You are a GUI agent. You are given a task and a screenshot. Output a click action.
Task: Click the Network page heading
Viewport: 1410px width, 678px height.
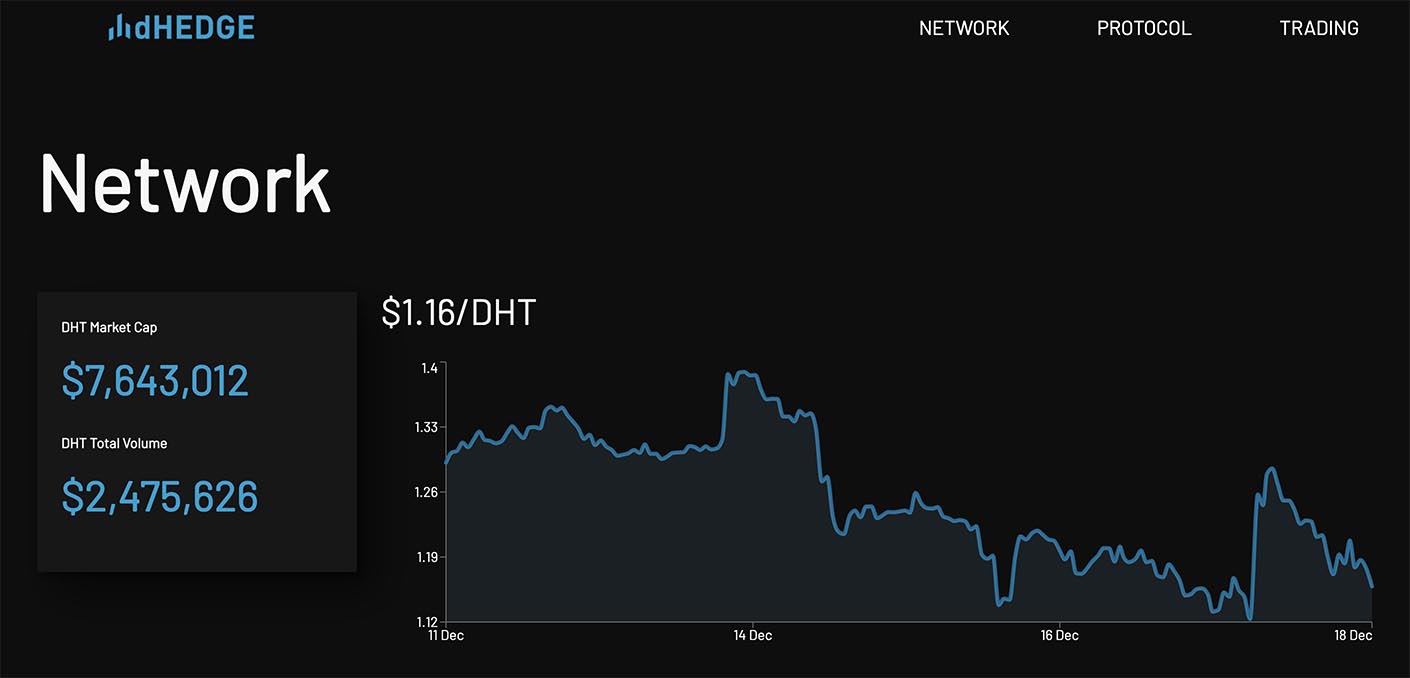click(185, 185)
